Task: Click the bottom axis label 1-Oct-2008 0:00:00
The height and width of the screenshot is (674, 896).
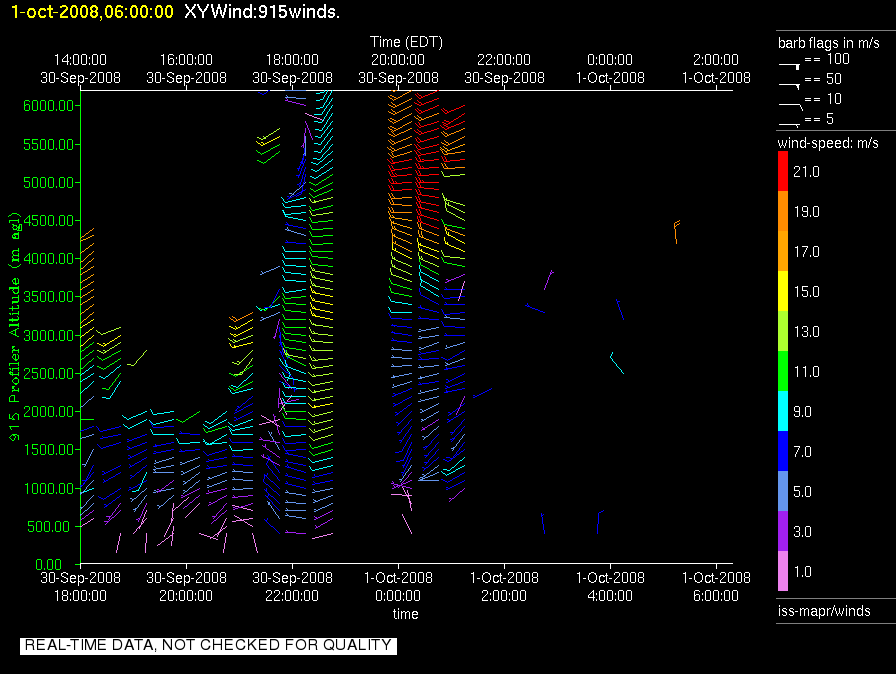Action: pyautogui.click(x=398, y=587)
